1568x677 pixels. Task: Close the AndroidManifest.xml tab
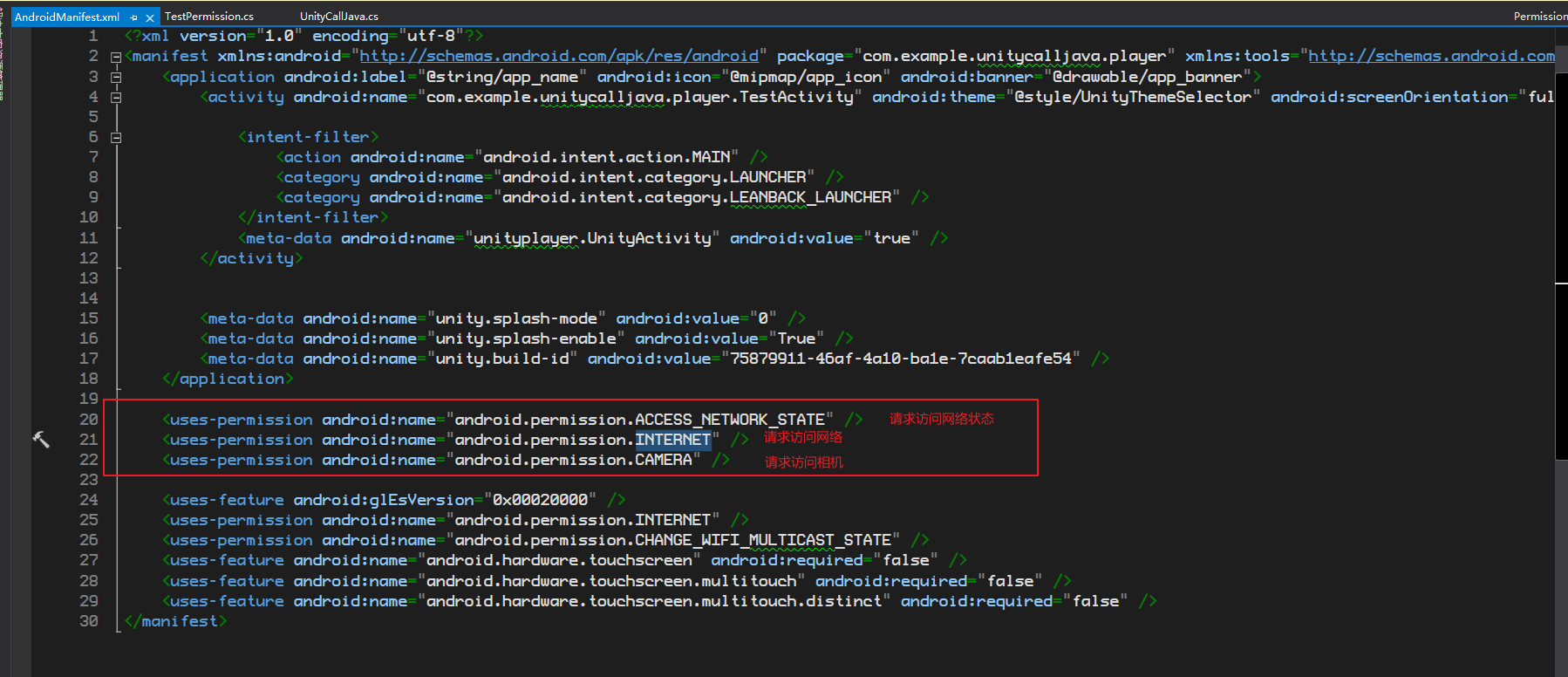[x=150, y=17]
